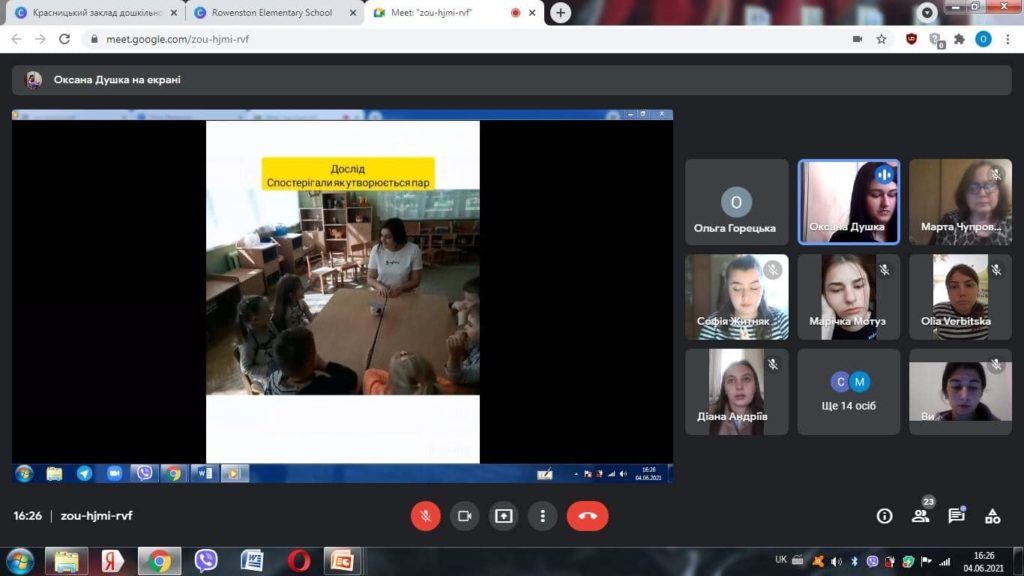This screenshot has width=1024, height=576.
Task: Select the Оксана Душка participant tile
Action: 849,202
